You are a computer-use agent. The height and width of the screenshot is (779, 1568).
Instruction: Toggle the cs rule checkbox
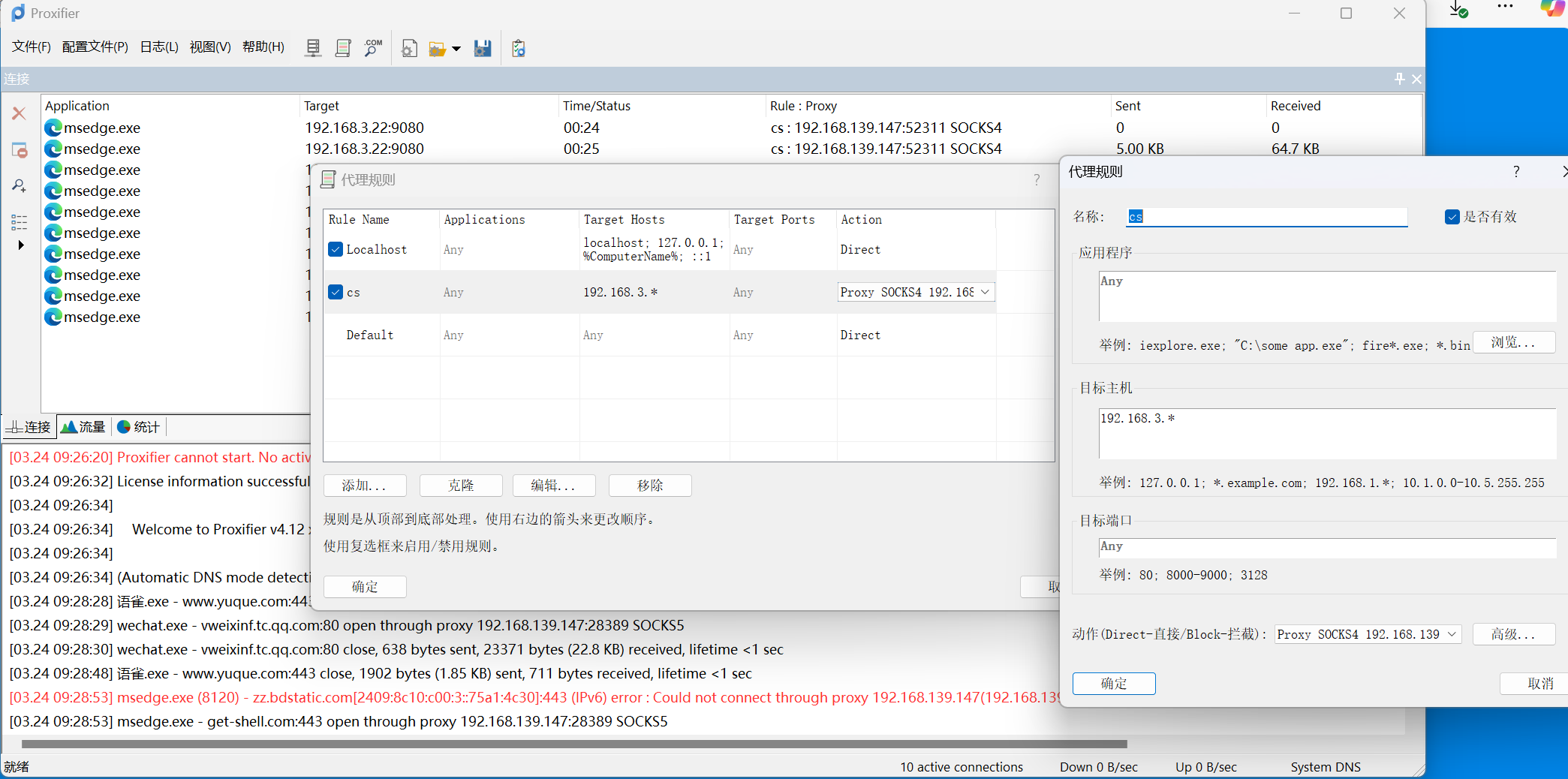pos(336,292)
